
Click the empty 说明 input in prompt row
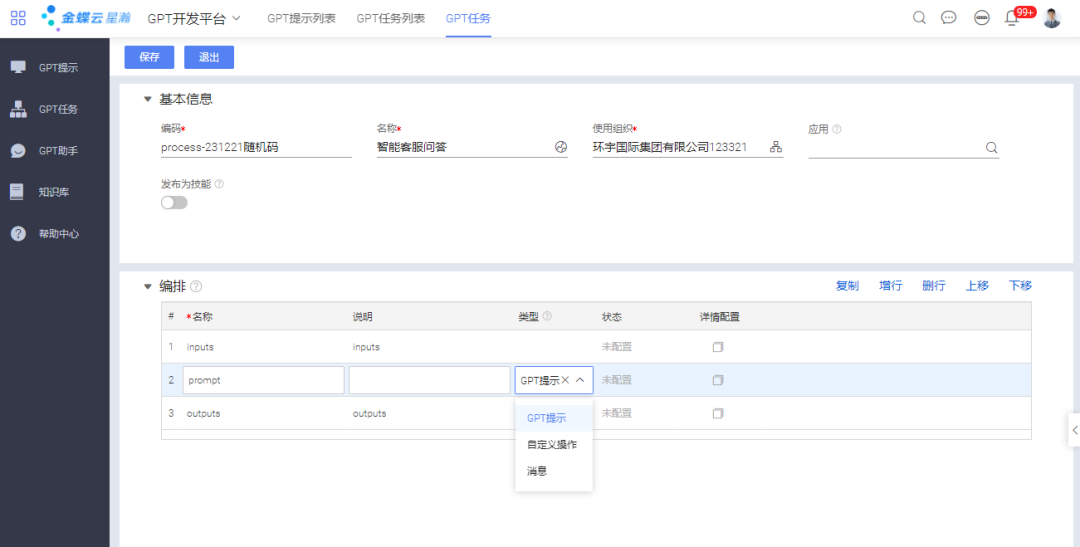click(x=430, y=380)
